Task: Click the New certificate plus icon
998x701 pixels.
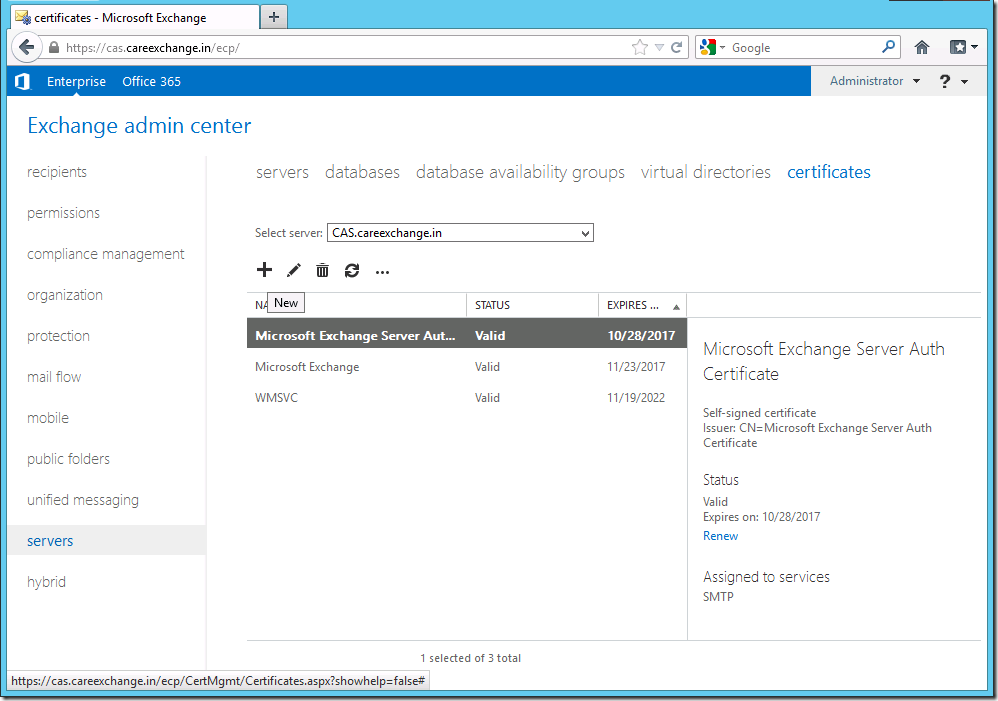Action: click(264, 270)
